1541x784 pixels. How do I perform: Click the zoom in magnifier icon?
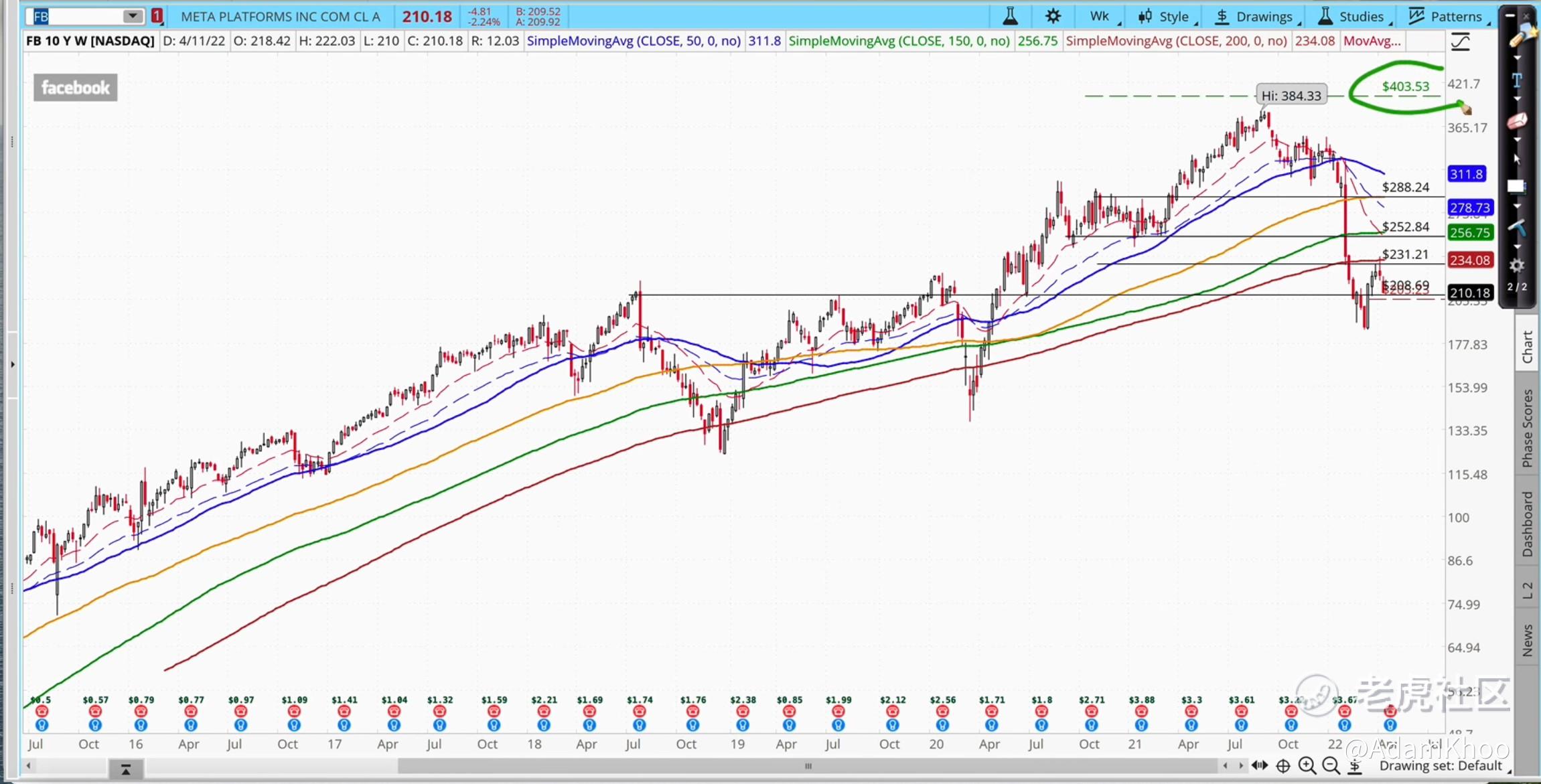1307,765
